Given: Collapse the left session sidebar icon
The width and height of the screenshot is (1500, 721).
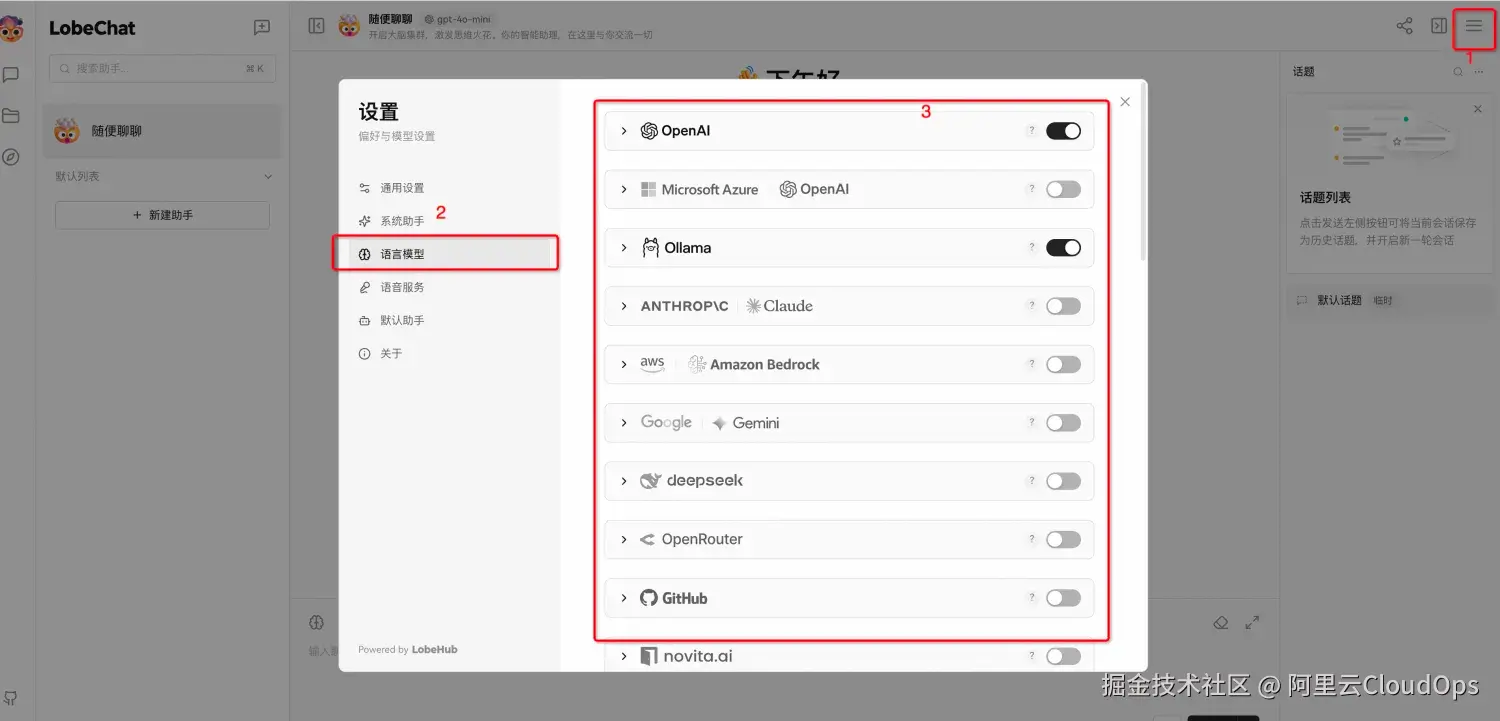Looking at the screenshot, I should pos(316,26).
